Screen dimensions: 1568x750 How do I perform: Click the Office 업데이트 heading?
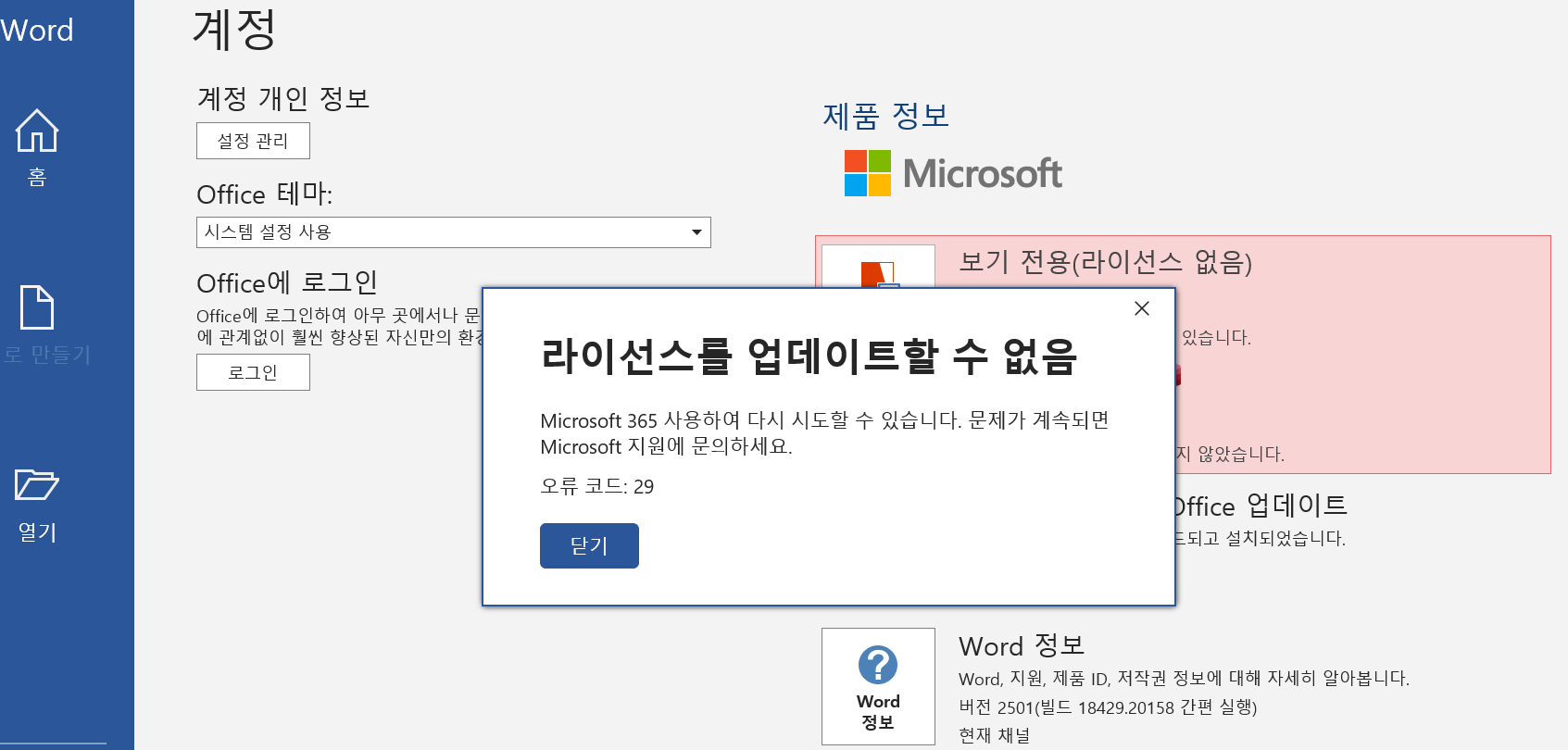coord(1261,506)
